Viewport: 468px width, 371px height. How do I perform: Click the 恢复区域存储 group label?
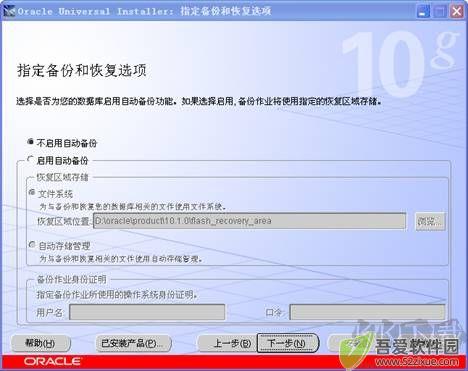pyautogui.click(x=62, y=177)
